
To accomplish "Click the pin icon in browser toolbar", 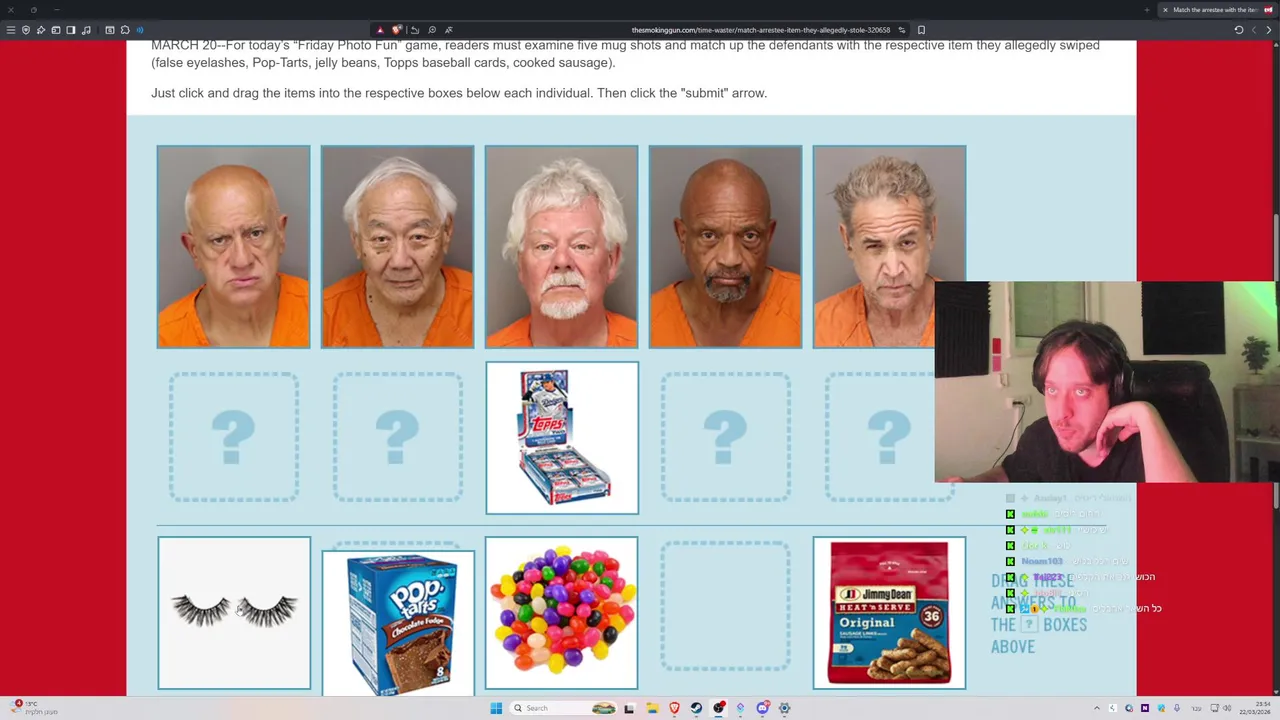I will tap(41, 30).
